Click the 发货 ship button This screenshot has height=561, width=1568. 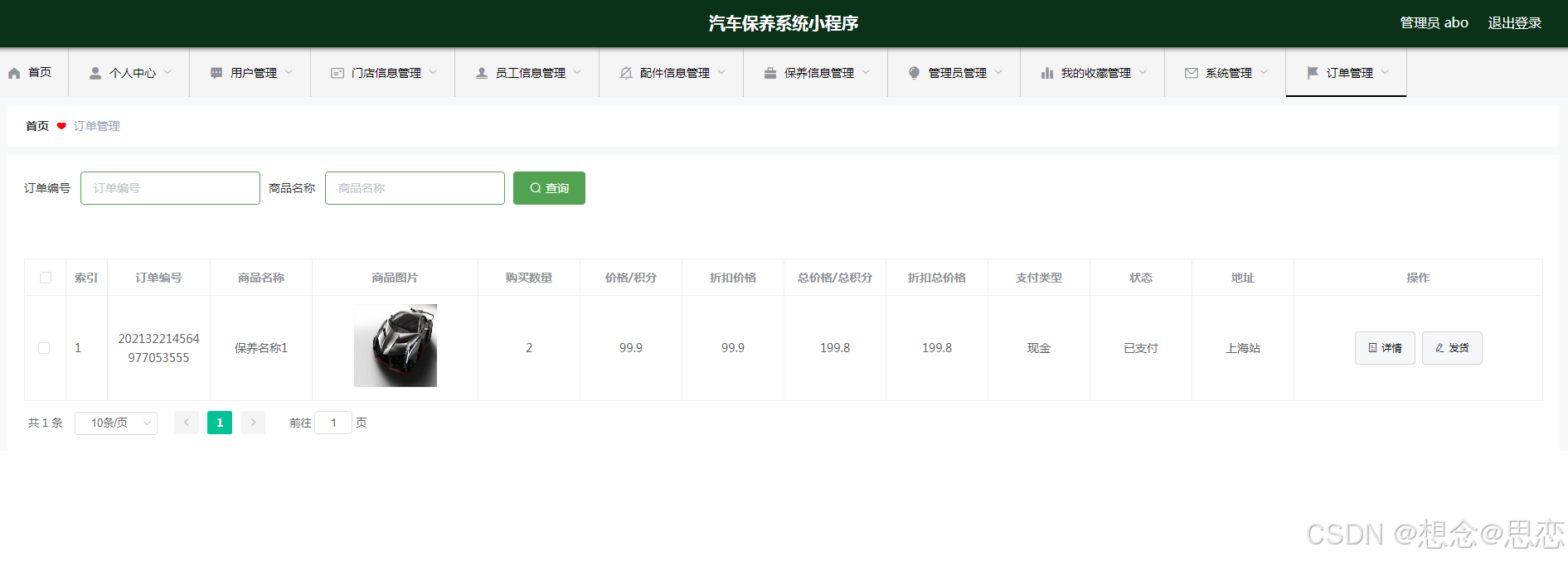(x=1452, y=348)
